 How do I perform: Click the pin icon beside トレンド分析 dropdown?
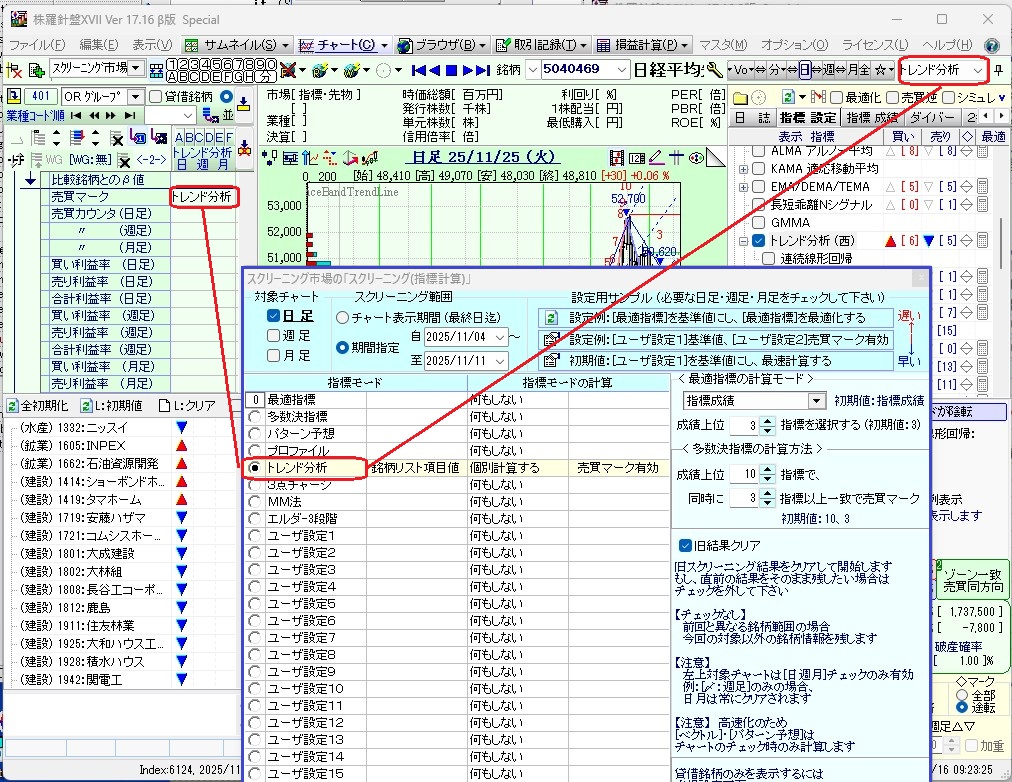point(1000,70)
